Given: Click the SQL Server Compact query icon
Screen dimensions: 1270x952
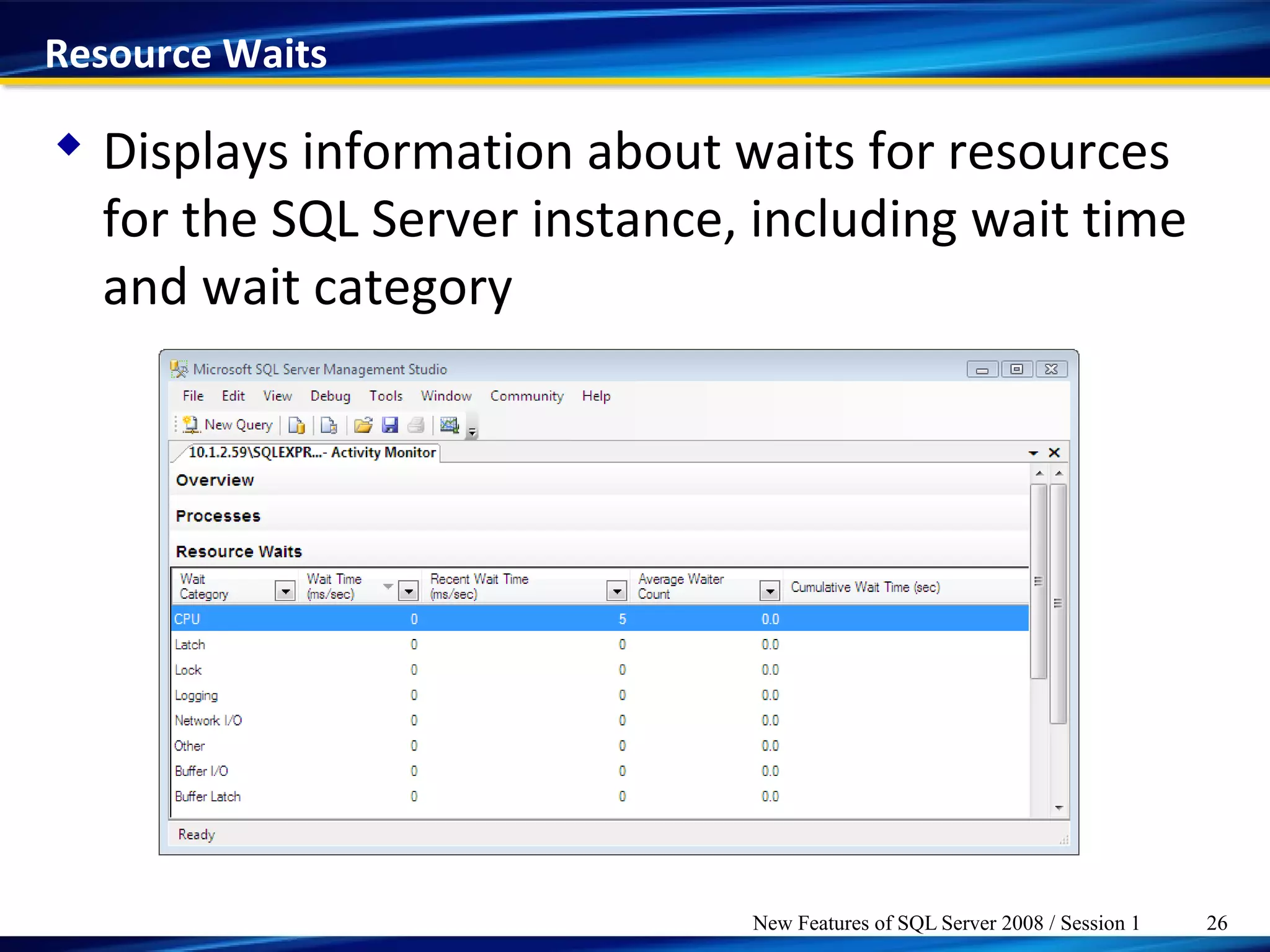Looking at the screenshot, I should 329,425.
